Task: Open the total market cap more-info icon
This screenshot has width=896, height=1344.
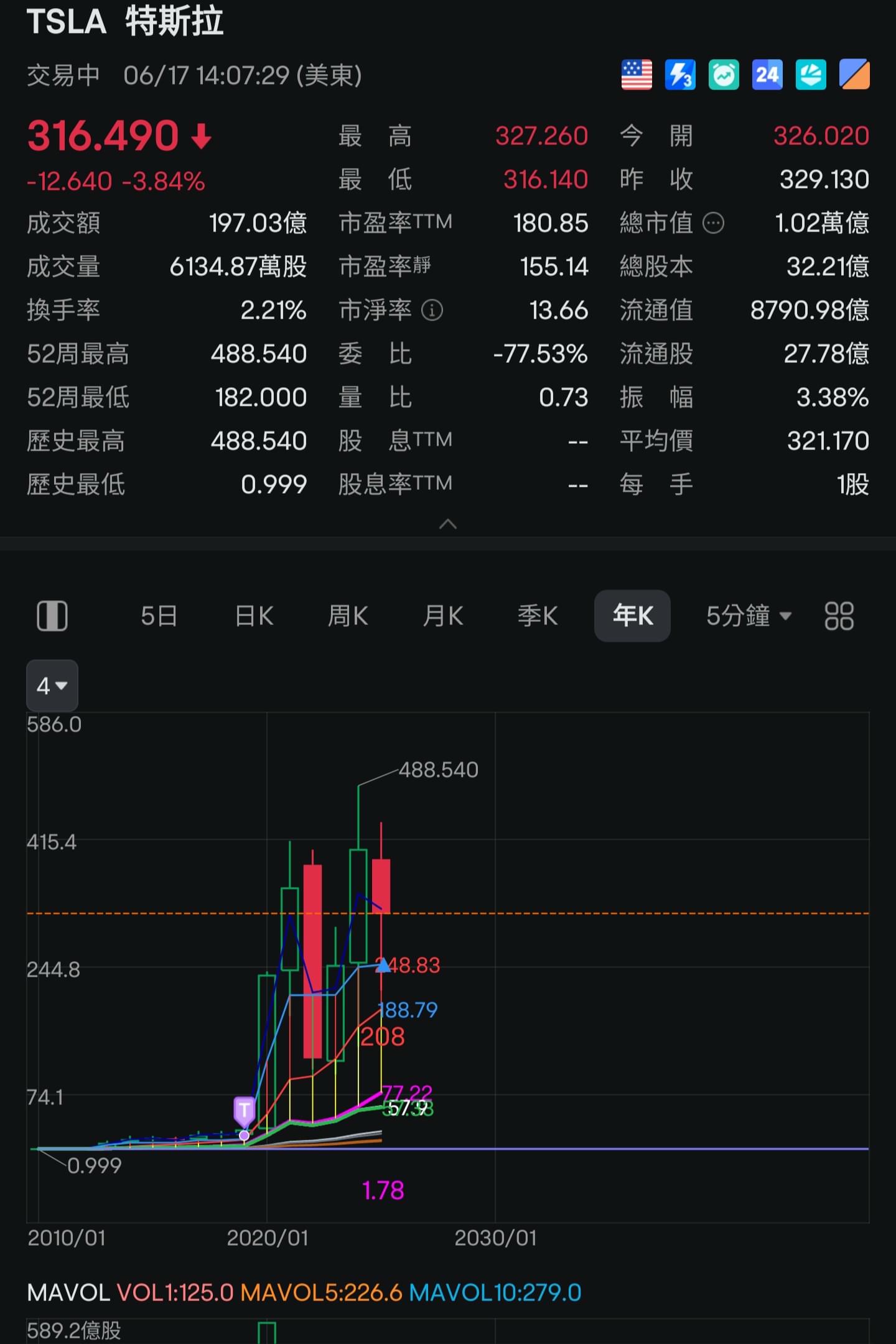Action: click(x=713, y=223)
